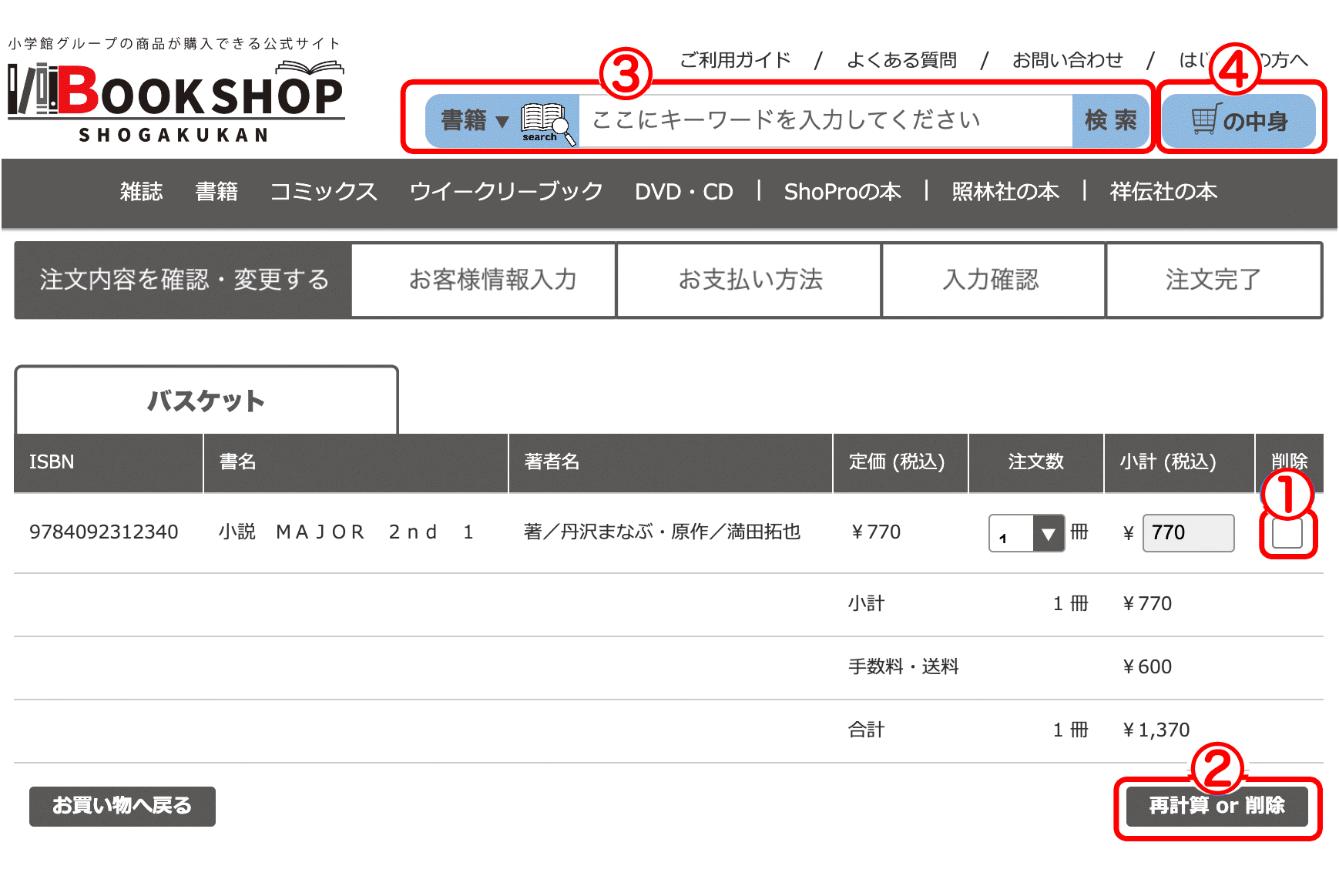Open the shopping cart contents button

[1239, 121]
